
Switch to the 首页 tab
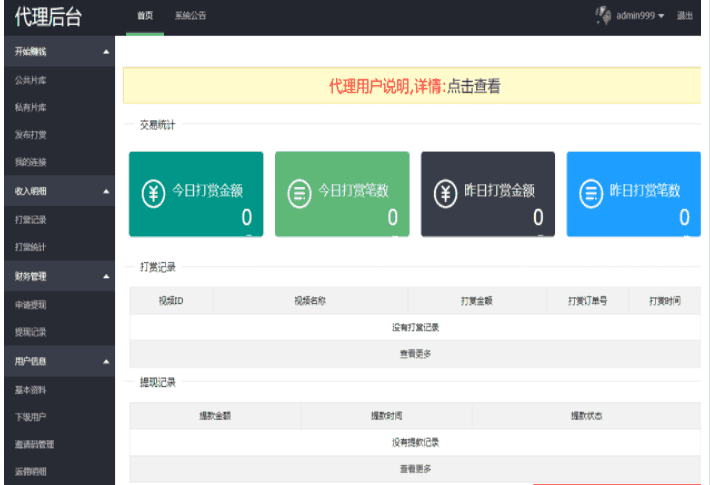[145, 16]
